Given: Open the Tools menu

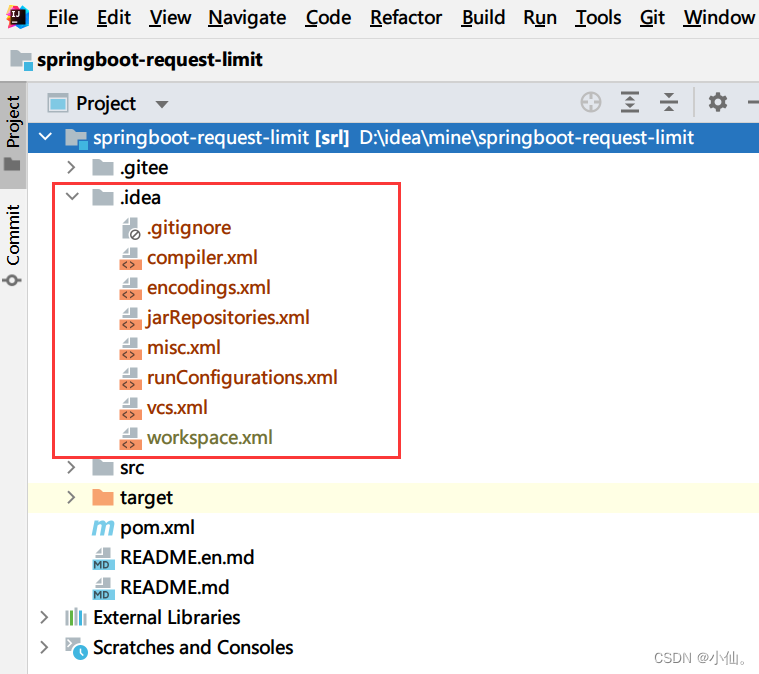Looking at the screenshot, I should point(598,18).
